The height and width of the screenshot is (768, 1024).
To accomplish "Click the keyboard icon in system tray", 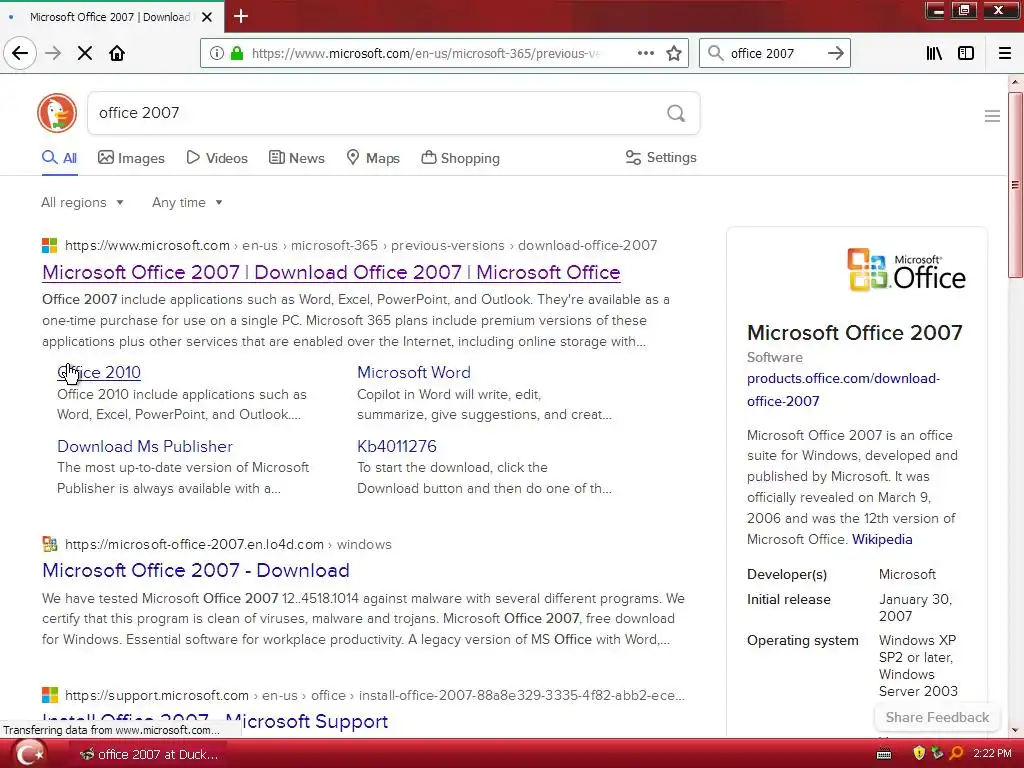I will coord(884,754).
